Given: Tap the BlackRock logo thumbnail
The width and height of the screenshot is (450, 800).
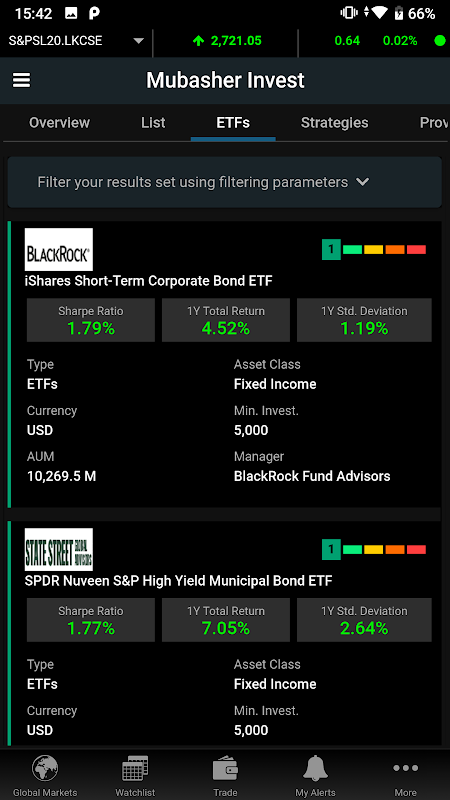Looking at the screenshot, I should point(59,249).
